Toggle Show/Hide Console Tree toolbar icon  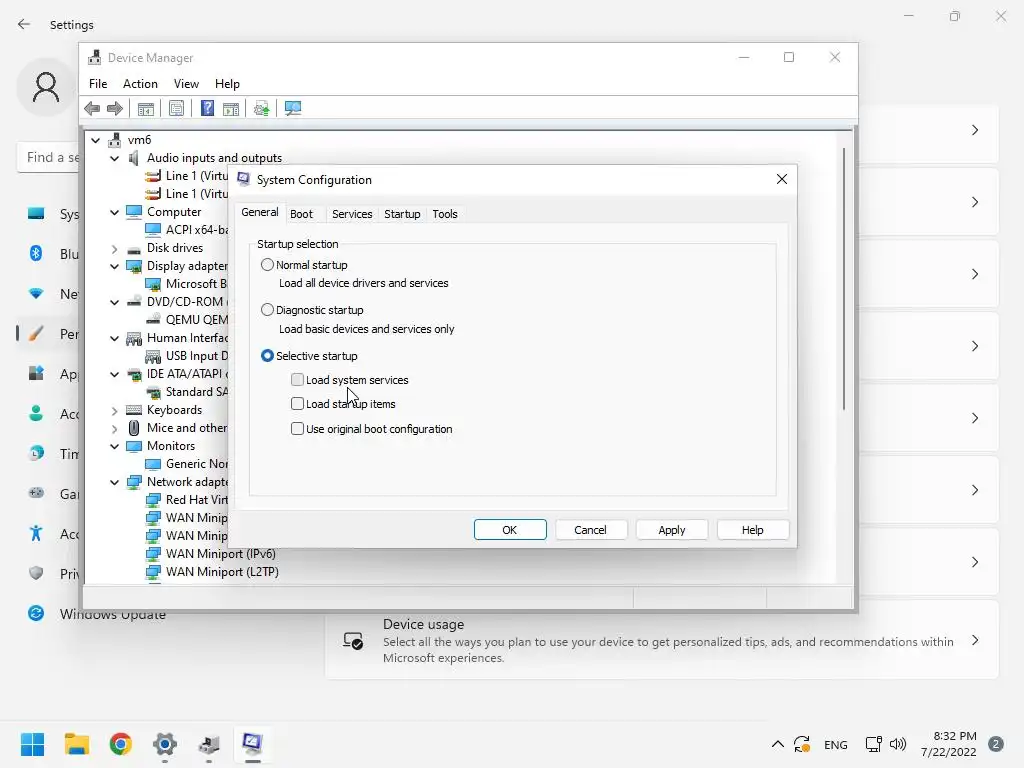tap(146, 108)
